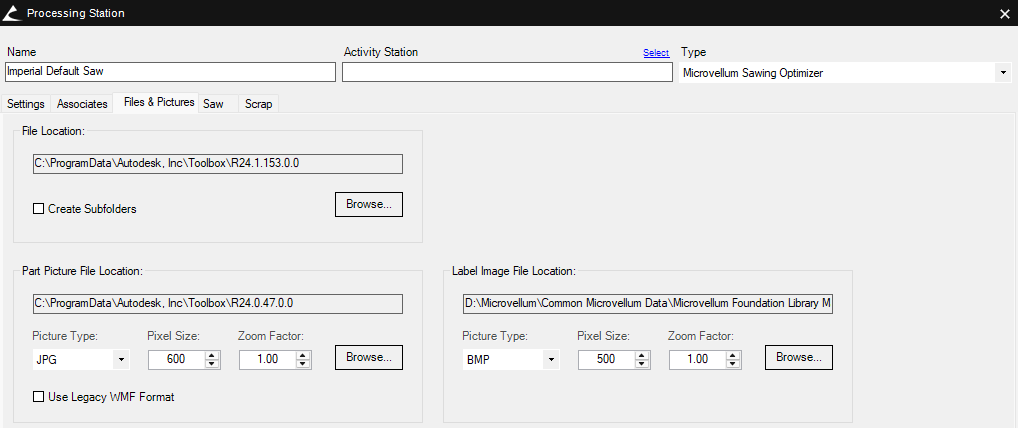Expand the Label Image Picture Type BMP dropdown
Viewport: 1018px width, 428px height.
click(x=551, y=359)
